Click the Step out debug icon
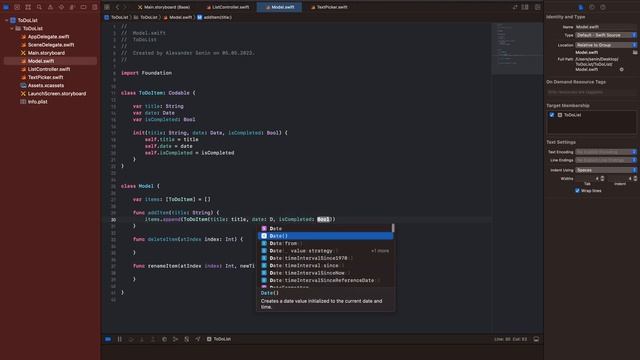 tap(153, 339)
